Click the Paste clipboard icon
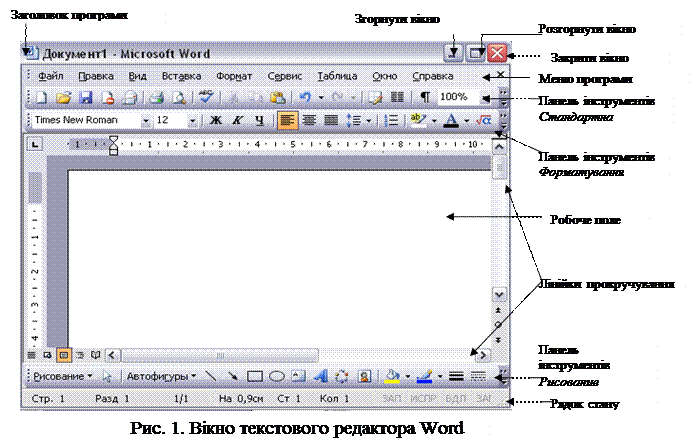This screenshot has height=444, width=692. (278, 98)
